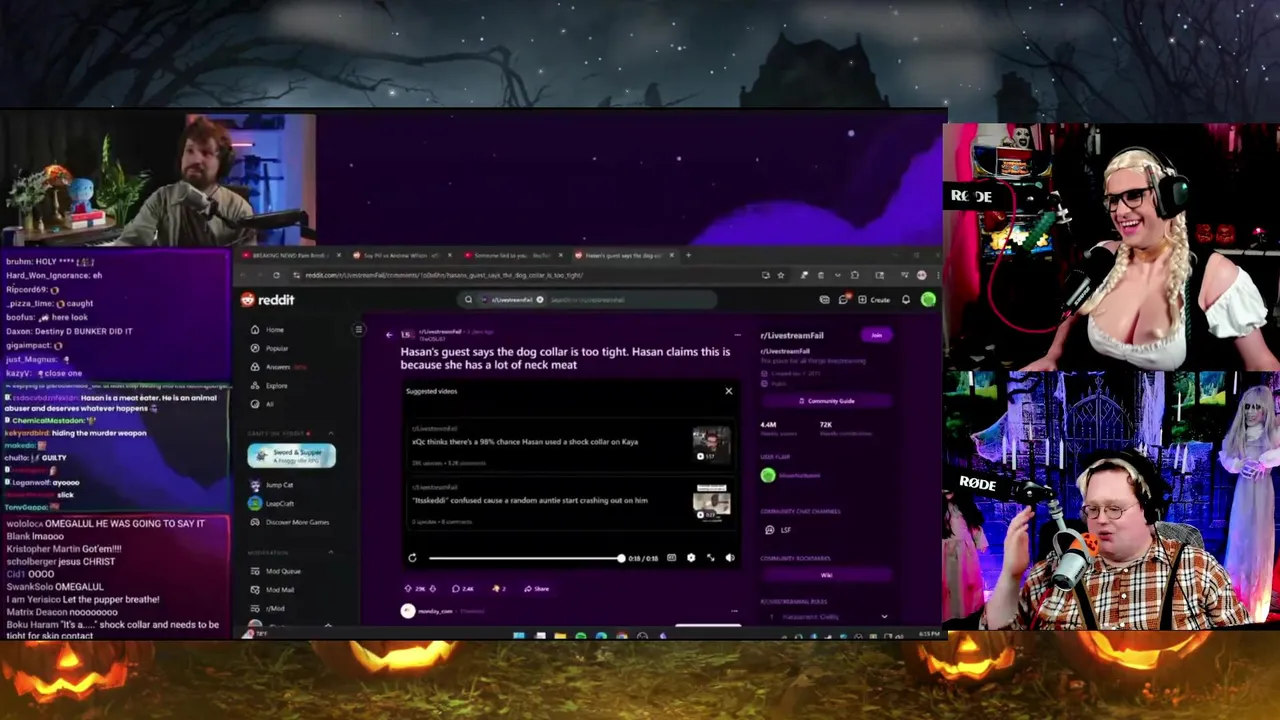Toggle captions on the video player
Screen dimensions: 1280x720
(671, 558)
